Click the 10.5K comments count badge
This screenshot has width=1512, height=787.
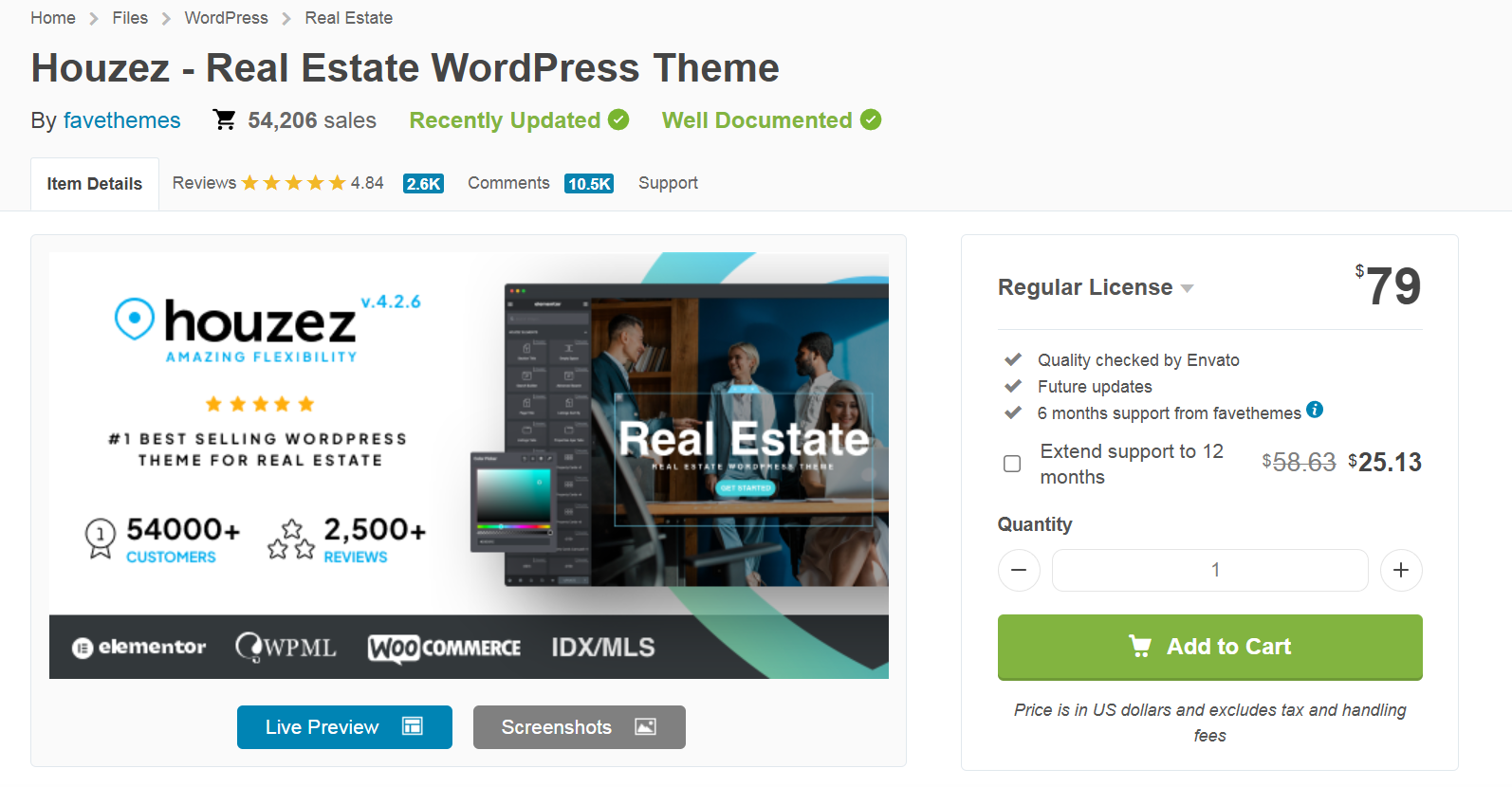coord(589,184)
